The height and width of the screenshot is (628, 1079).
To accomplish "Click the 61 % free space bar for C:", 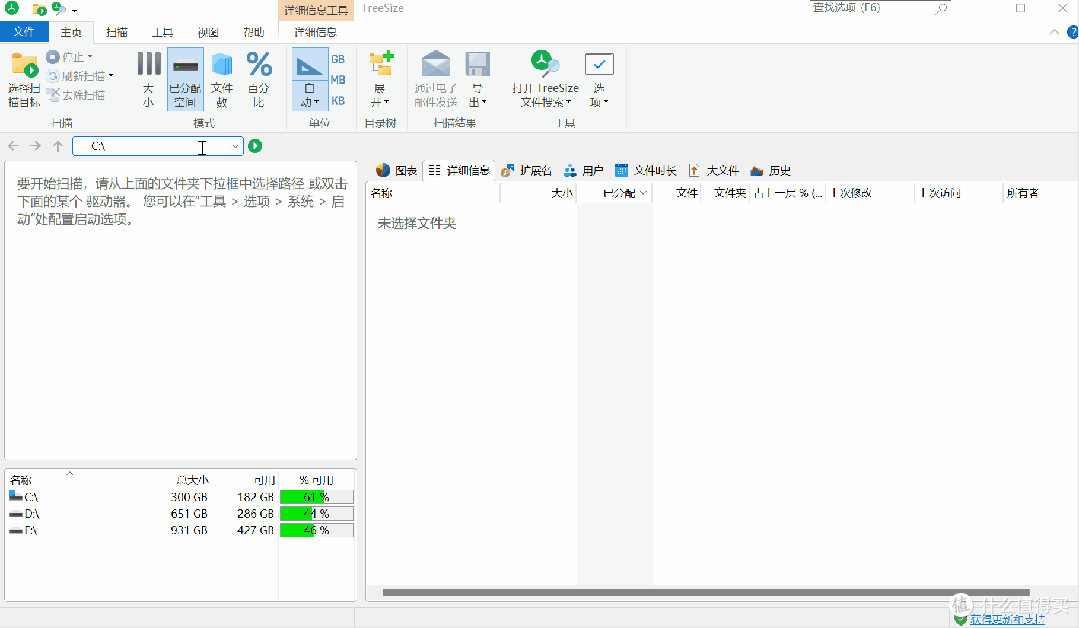I will coord(317,497).
